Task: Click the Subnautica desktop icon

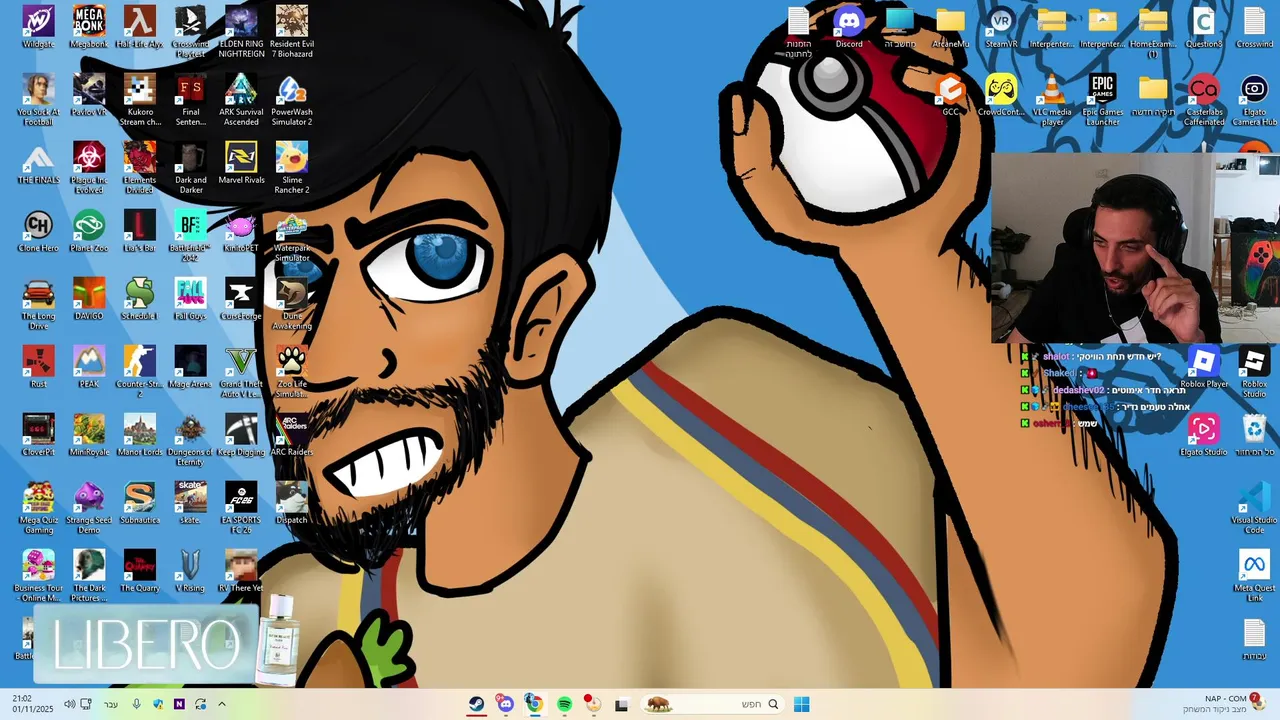Action: [140, 503]
